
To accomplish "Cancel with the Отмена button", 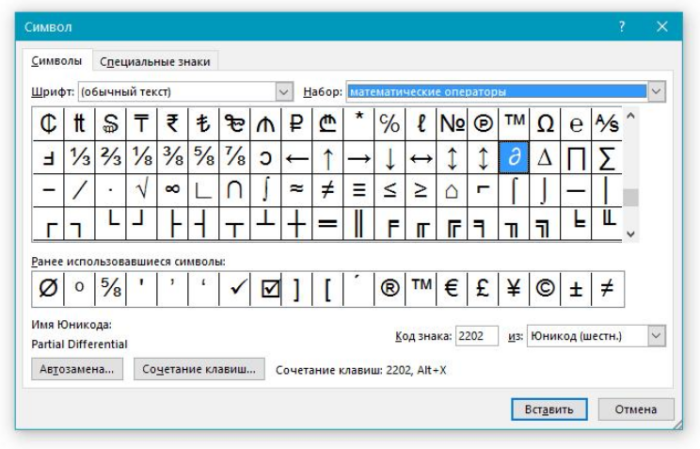I will (x=636, y=409).
